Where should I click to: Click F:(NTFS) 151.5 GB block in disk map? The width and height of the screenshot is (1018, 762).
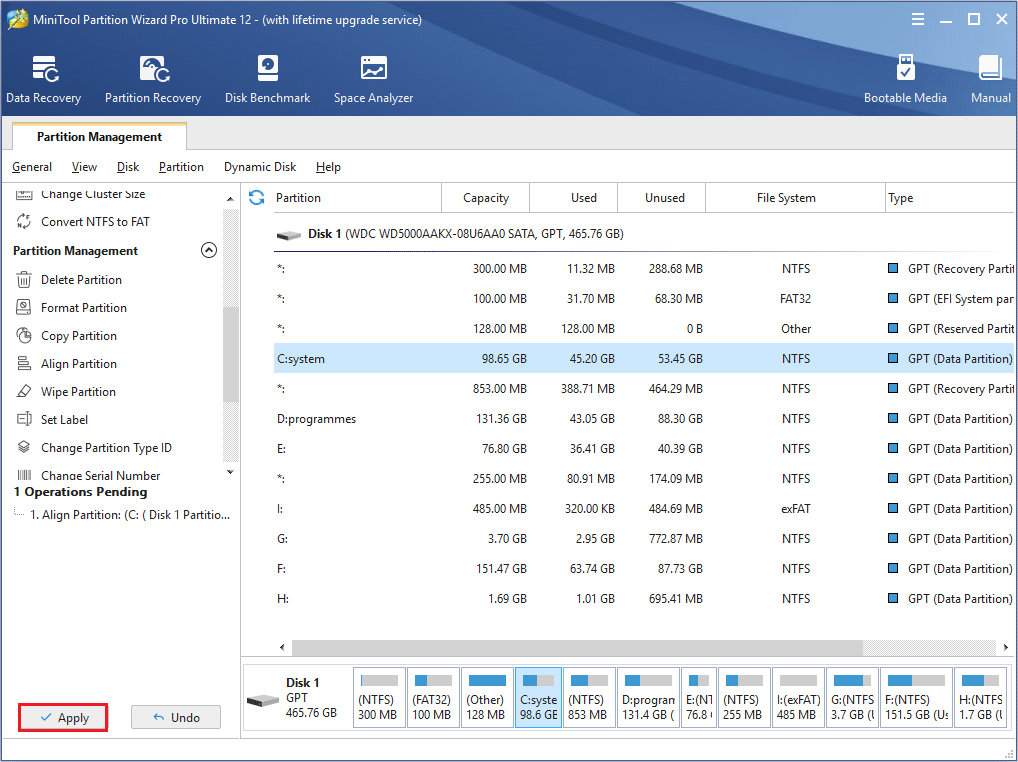[x=916, y=698]
